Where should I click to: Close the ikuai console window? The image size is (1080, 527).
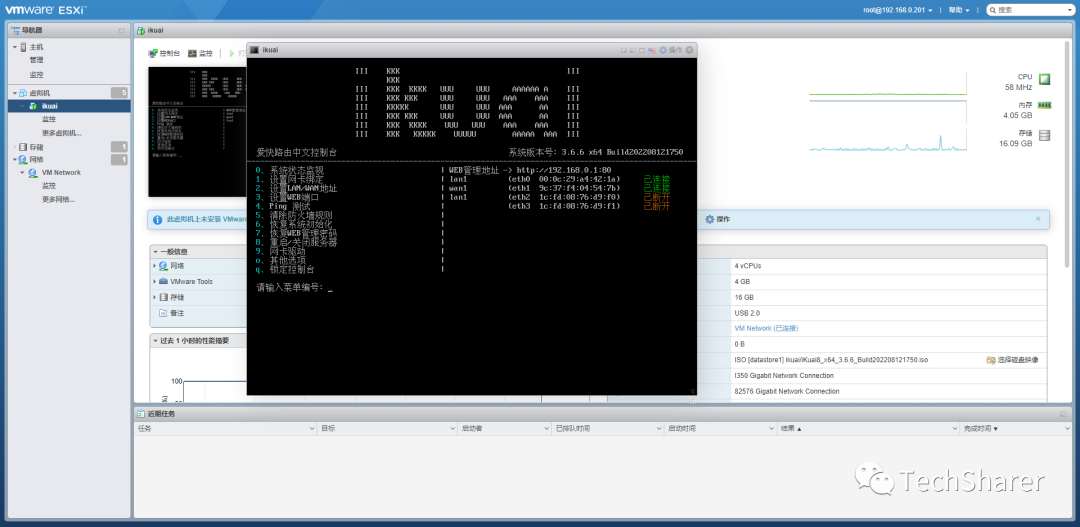click(690, 50)
